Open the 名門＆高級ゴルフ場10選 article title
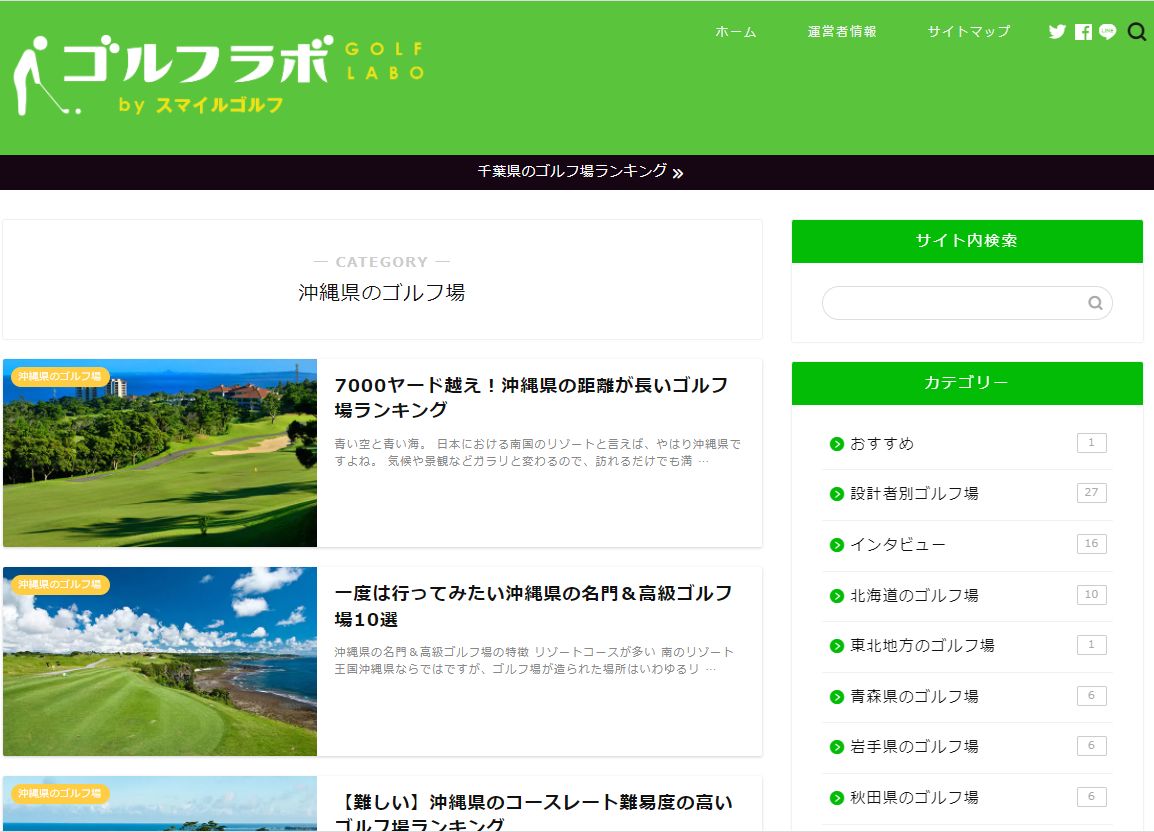The image size is (1154, 832). point(534,606)
